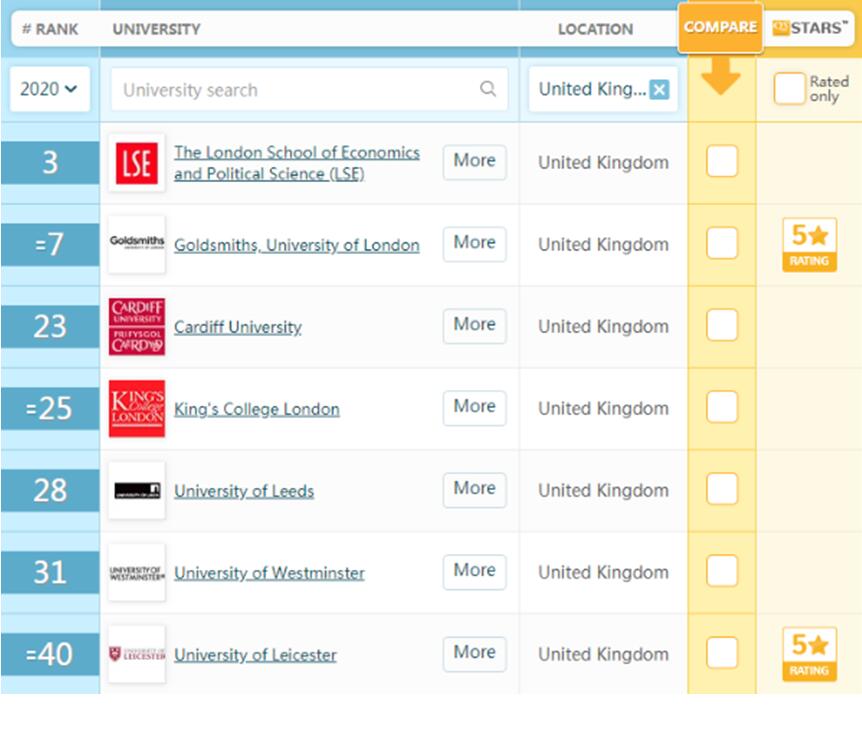The image size is (862, 744).
Task: Click Goldsmiths' 5-star rating badge
Action: (809, 245)
